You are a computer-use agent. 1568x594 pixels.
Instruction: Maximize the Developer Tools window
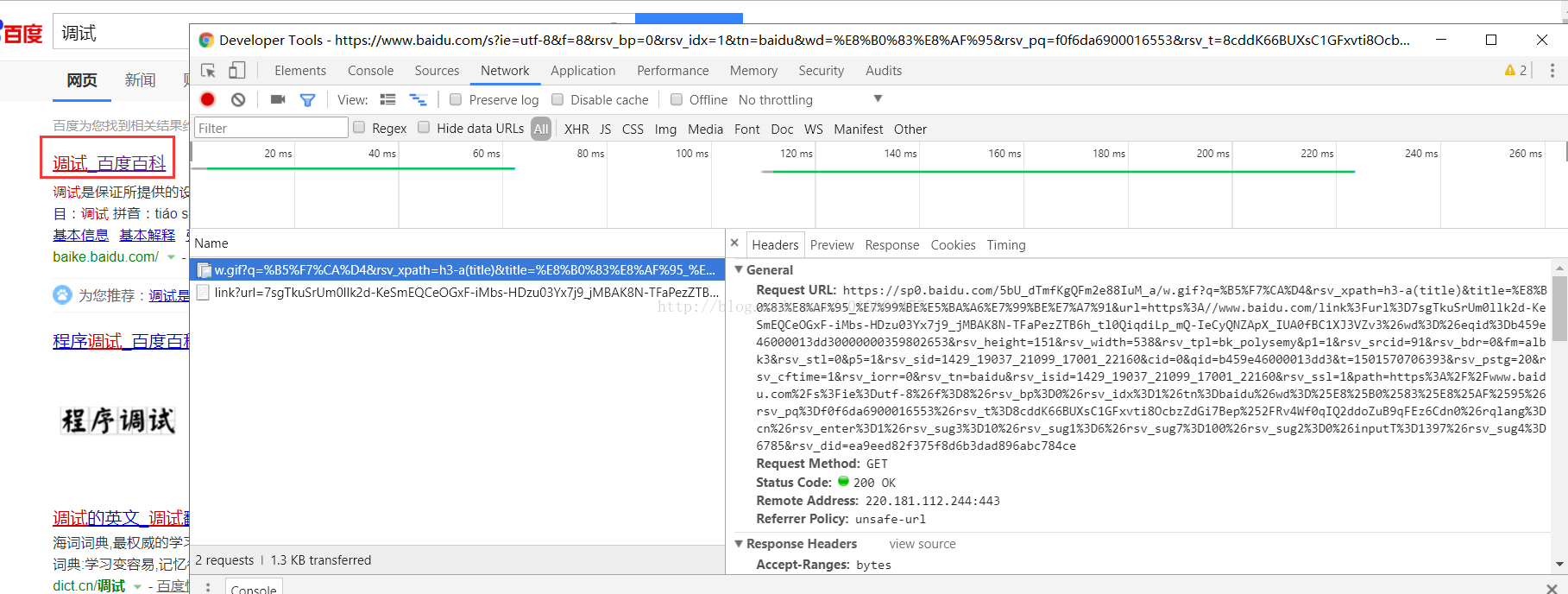(x=1490, y=40)
